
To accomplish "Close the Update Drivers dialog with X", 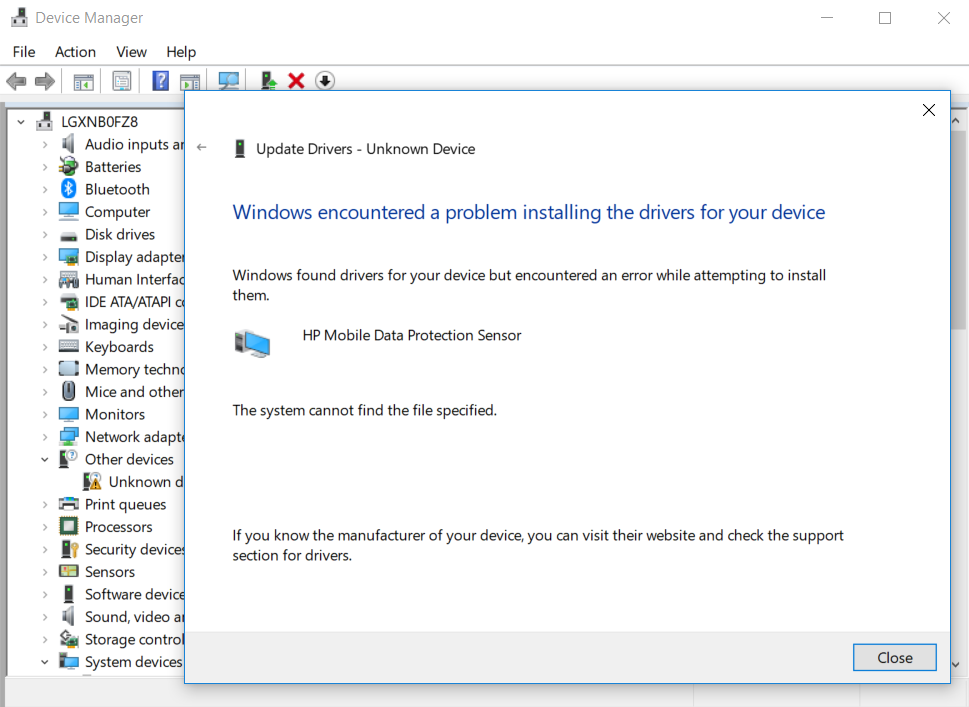I will 929,110.
